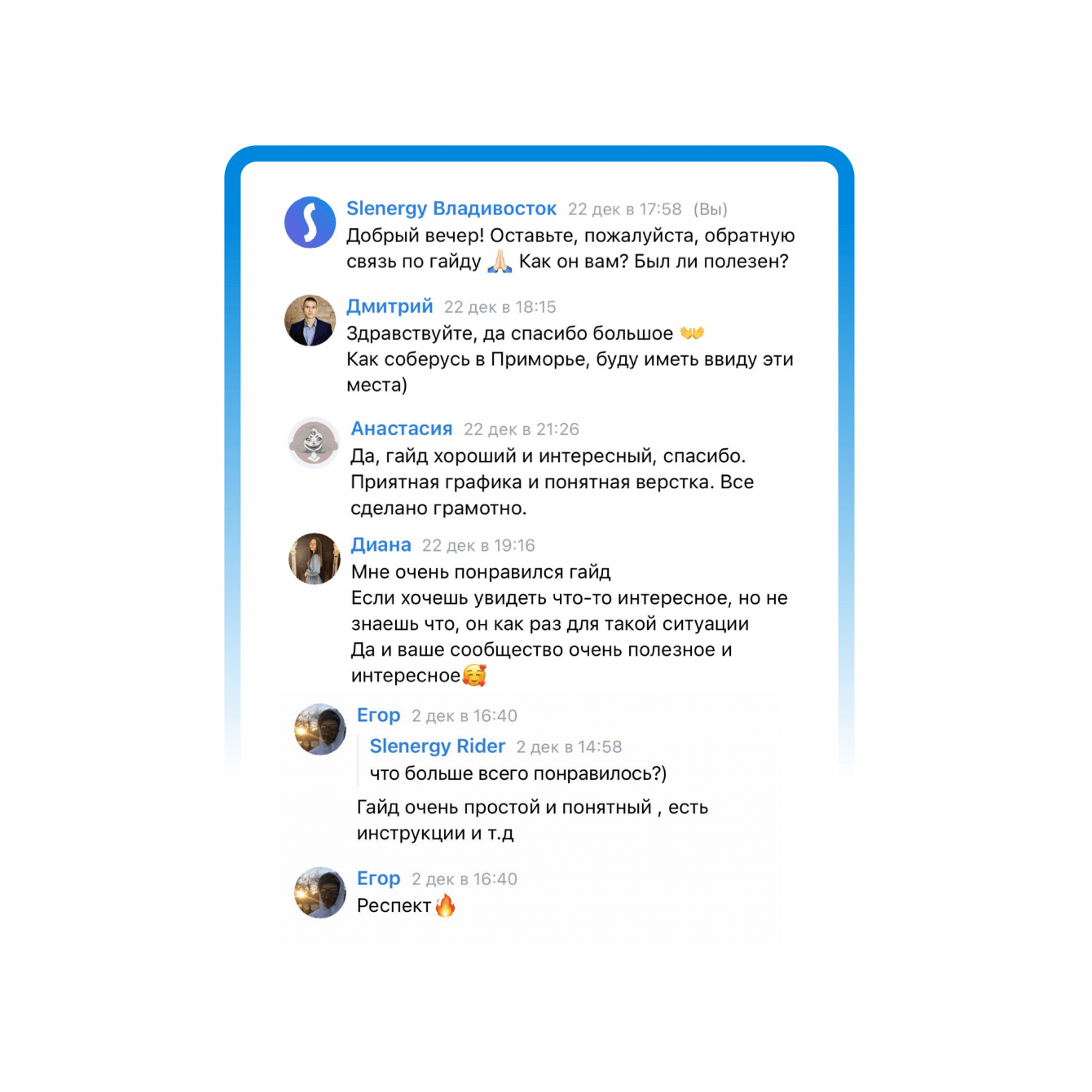Click Анастасия's round avatar image
1092x1092 pixels.
click(314, 443)
